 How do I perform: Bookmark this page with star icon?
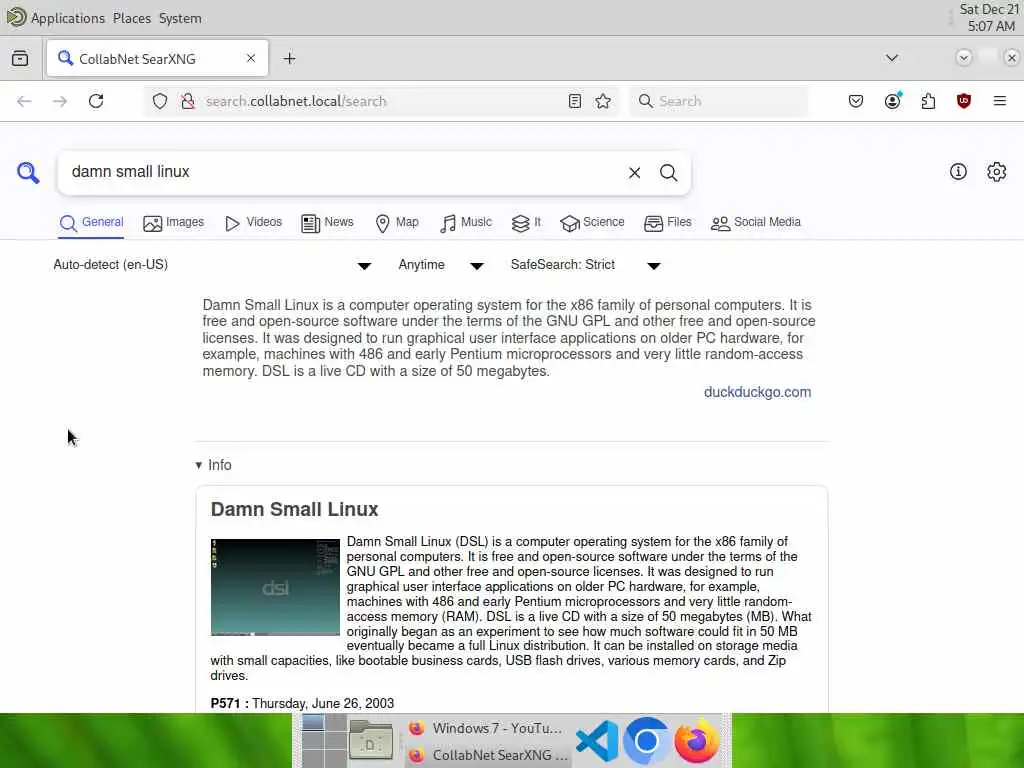pyautogui.click(x=603, y=101)
